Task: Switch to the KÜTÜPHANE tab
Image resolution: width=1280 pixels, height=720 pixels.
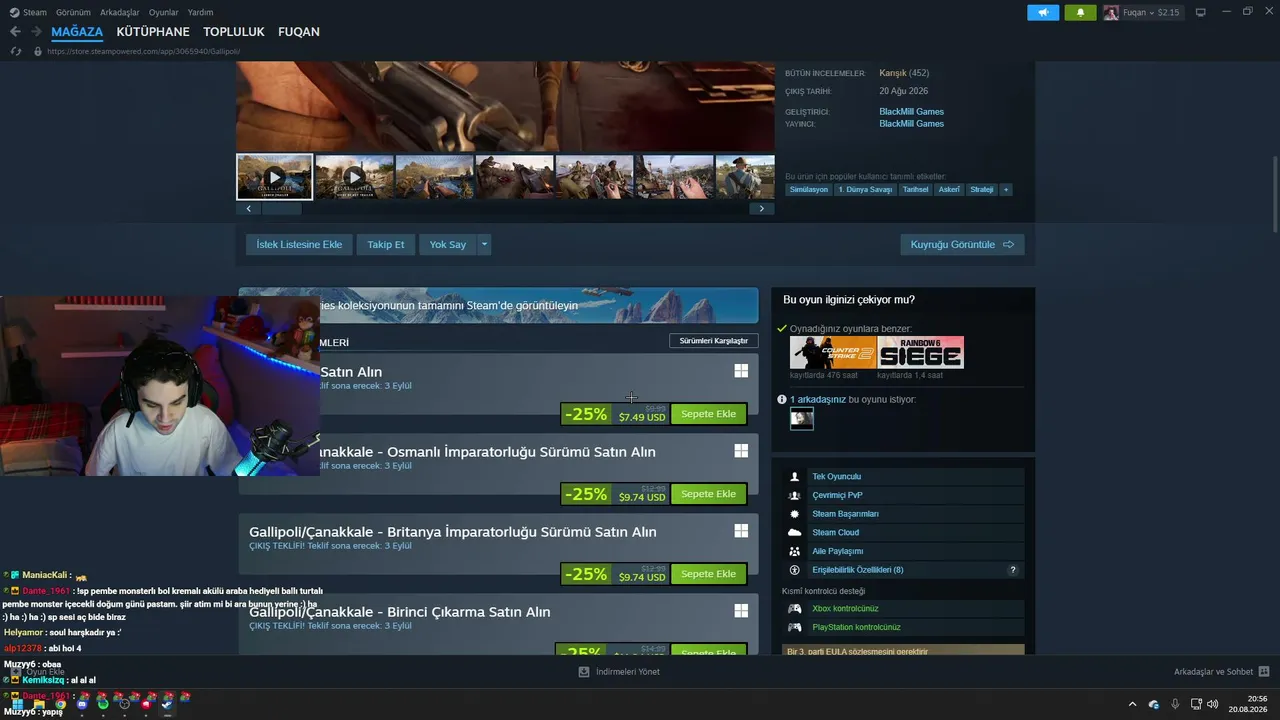Action: 153,32
